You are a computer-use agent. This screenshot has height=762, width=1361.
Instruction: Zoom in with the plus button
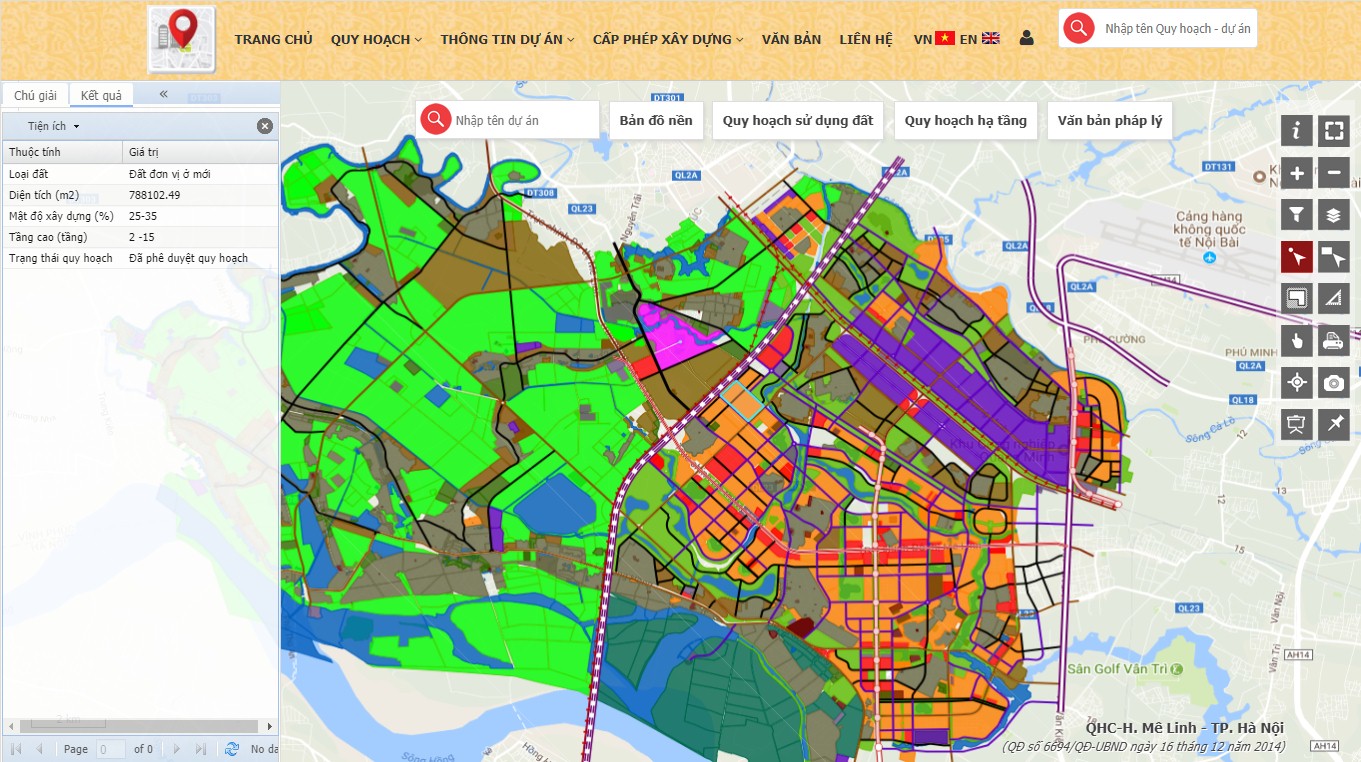click(x=1297, y=173)
